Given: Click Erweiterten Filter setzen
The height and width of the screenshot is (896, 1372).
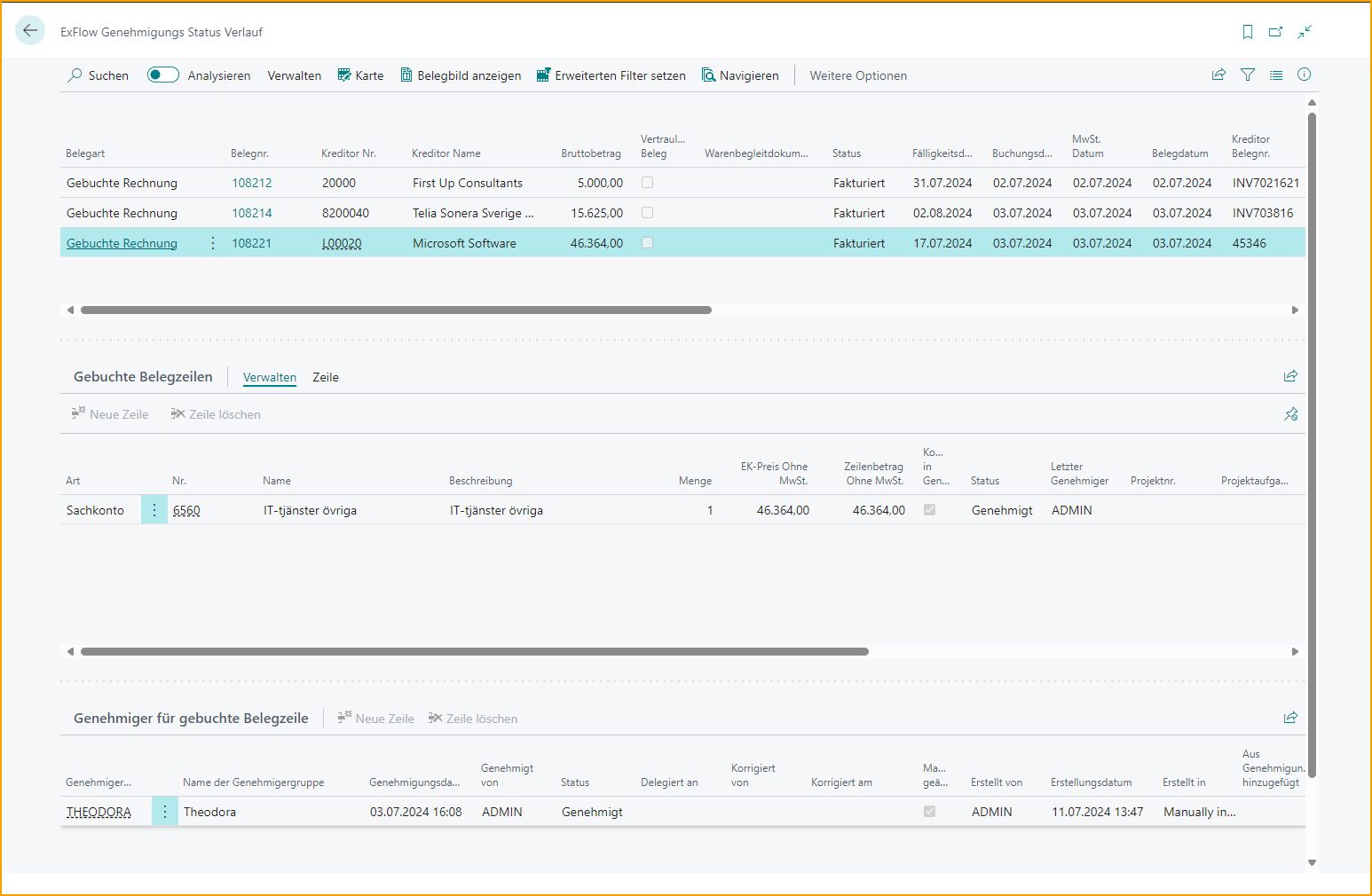Looking at the screenshot, I should pyautogui.click(x=611, y=75).
